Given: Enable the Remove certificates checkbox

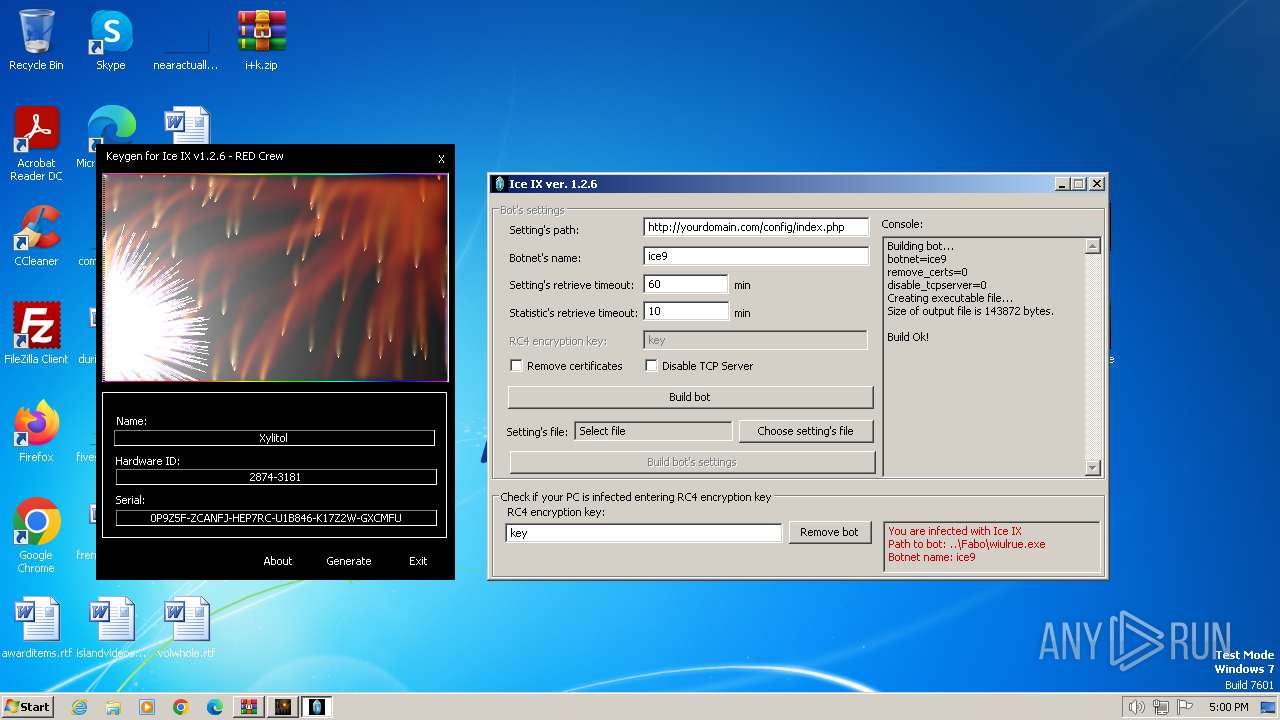Looking at the screenshot, I should tap(517, 366).
